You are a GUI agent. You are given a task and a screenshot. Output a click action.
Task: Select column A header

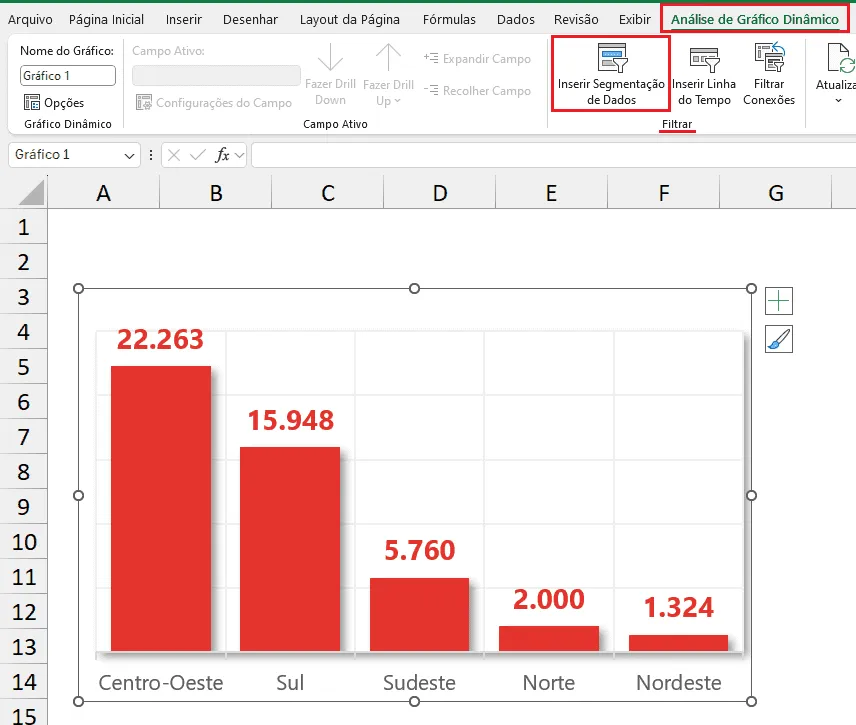103,192
